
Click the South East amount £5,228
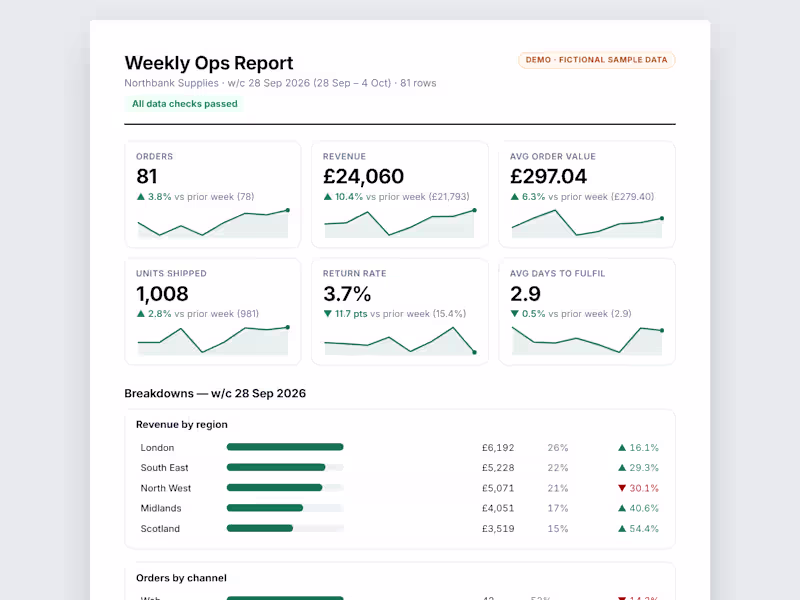498,468
